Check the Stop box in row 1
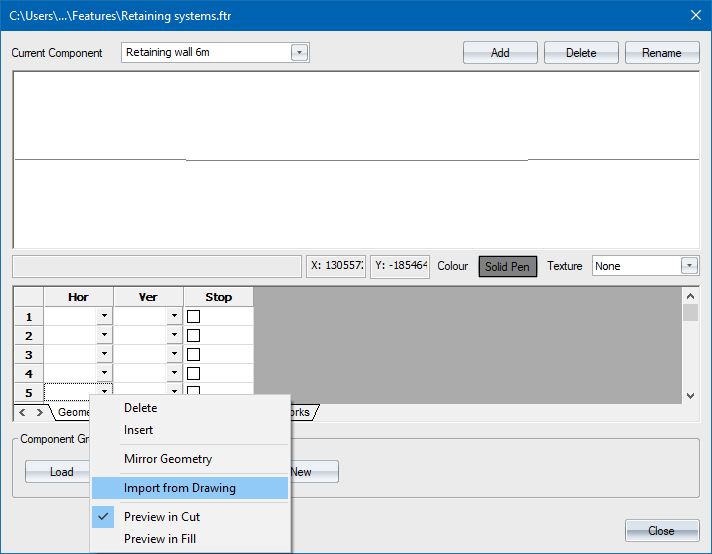Screen dimensions: 712x554 pyautogui.click(x=194, y=317)
